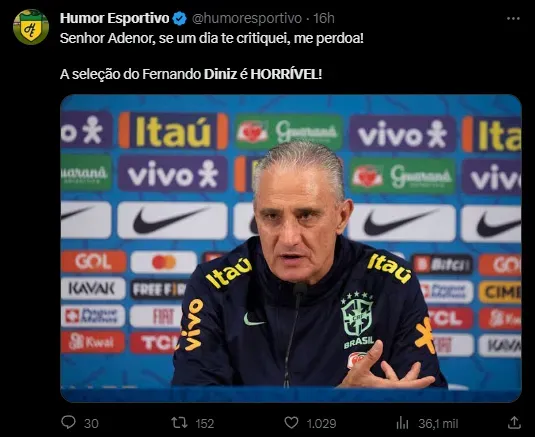This screenshot has height=437, width=535.
Task: Click the bold word Diniz in tweet
Action: coord(220,74)
